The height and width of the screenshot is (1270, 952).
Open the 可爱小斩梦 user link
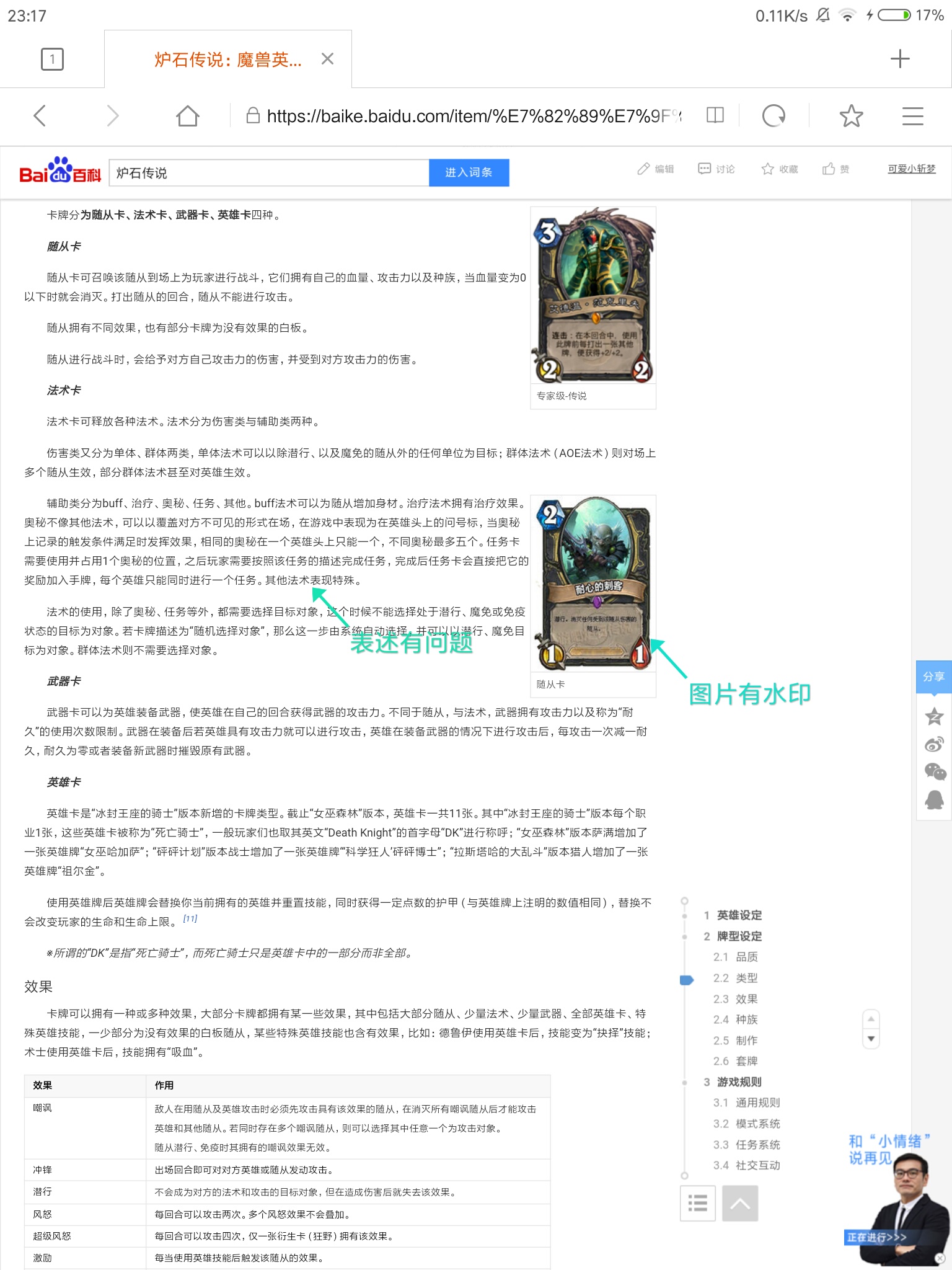pos(911,169)
